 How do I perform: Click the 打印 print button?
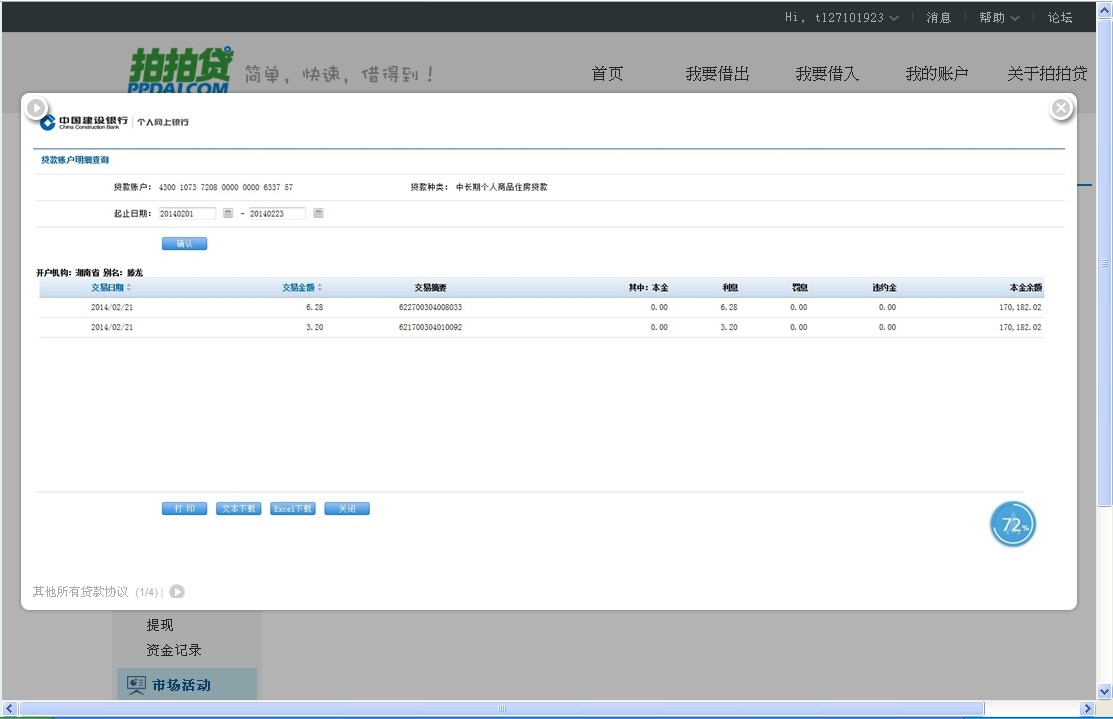pos(184,508)
